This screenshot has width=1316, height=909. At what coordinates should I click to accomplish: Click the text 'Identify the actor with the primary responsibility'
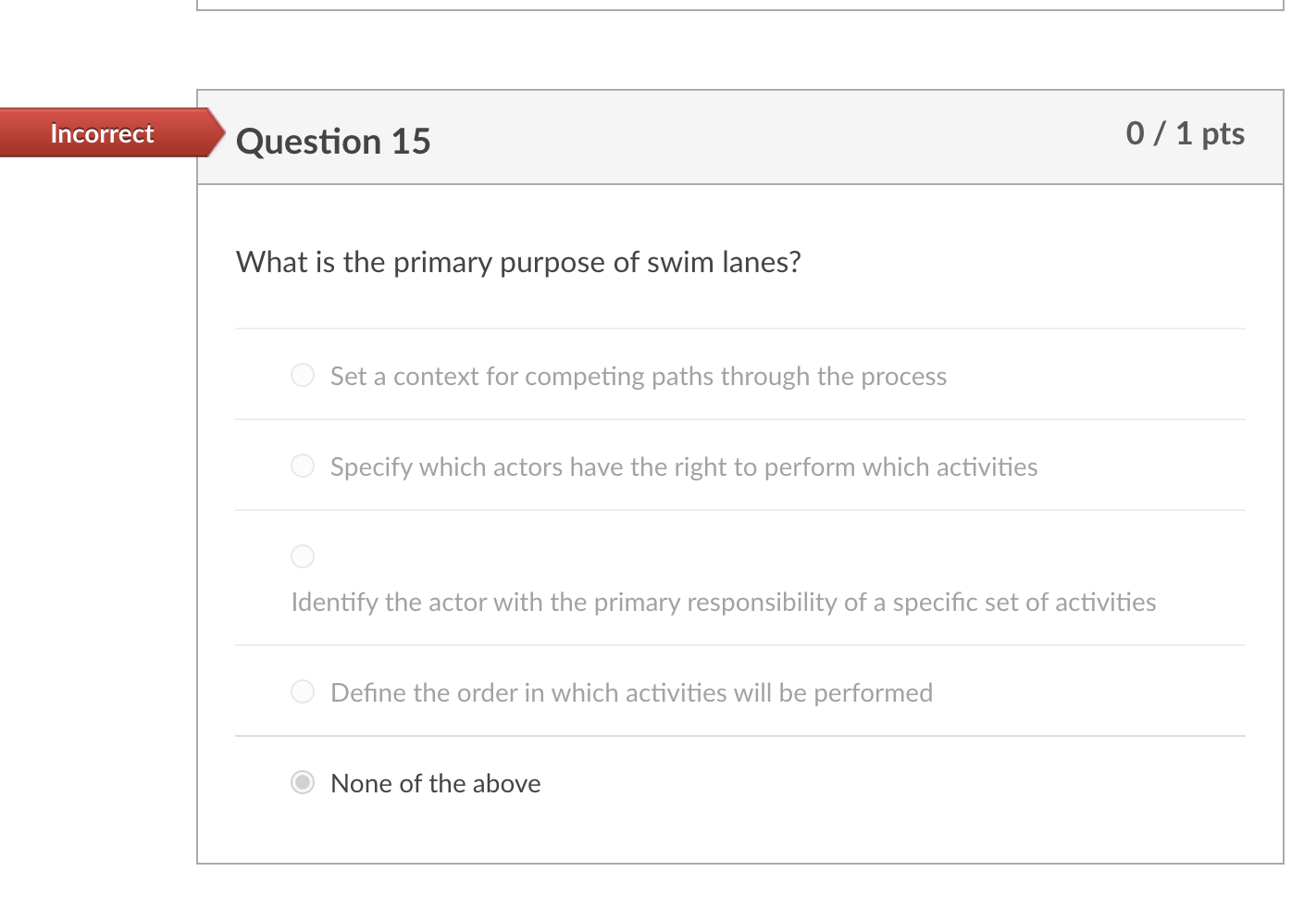click(x=723, y=602)
